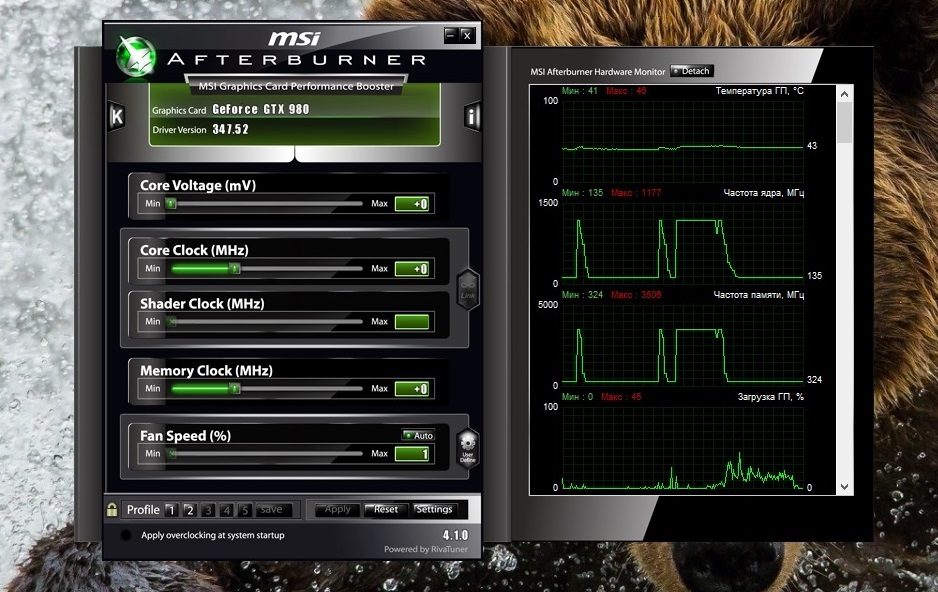Click the Core Voltage offset value field
The height and width of the screenshot is (592, 938).
[412, 204]
